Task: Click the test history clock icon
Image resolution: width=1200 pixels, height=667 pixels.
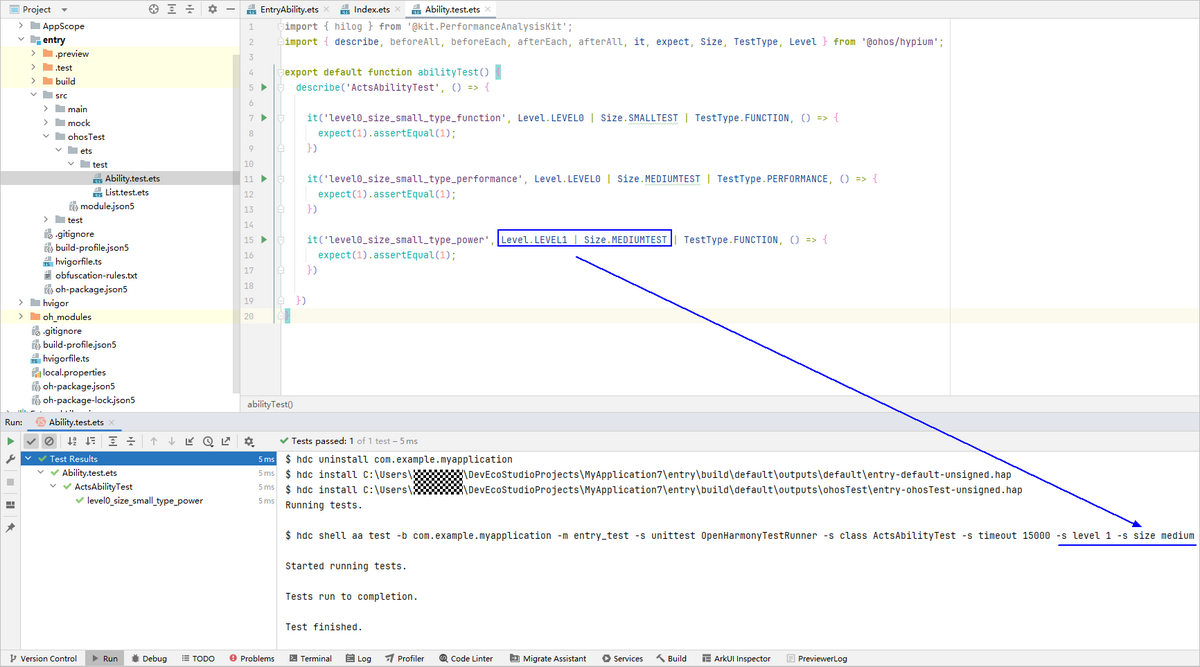Action: click(208, 441)
